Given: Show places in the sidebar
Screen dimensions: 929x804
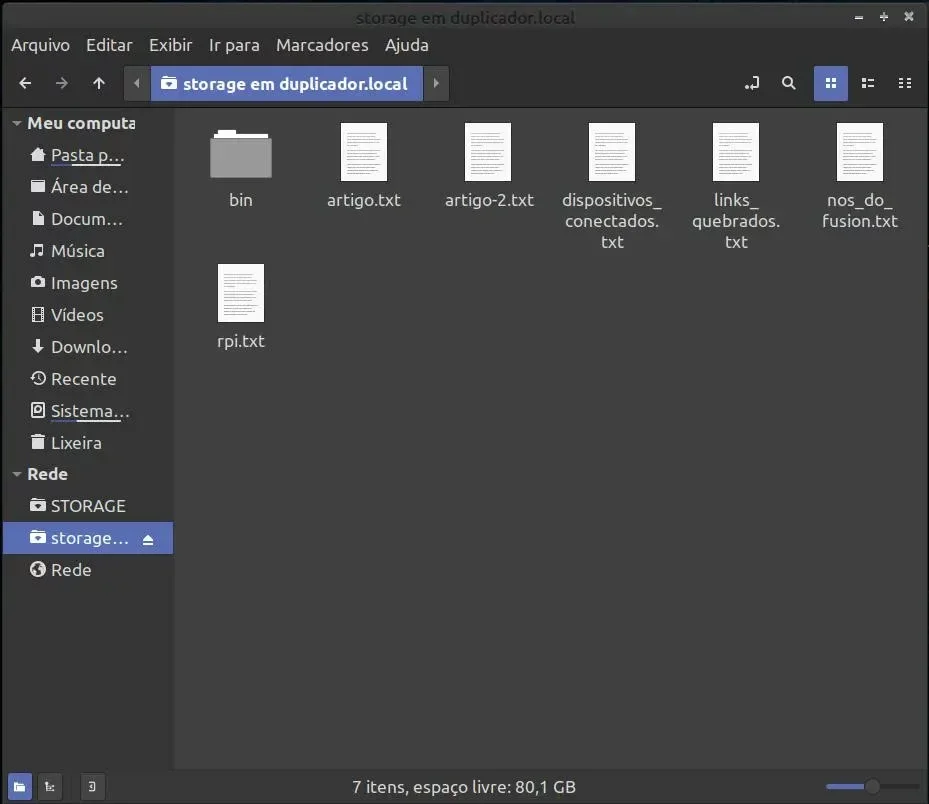Looking at the screenshot, I should click(x=19, y=787).
